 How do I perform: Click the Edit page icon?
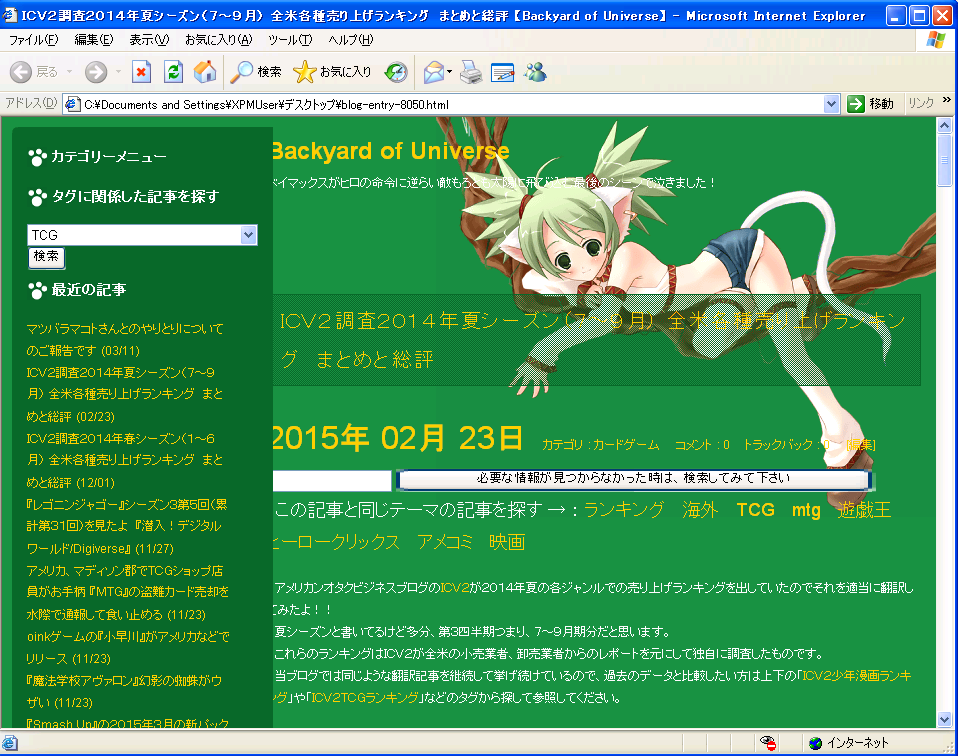tap(502, 72)
